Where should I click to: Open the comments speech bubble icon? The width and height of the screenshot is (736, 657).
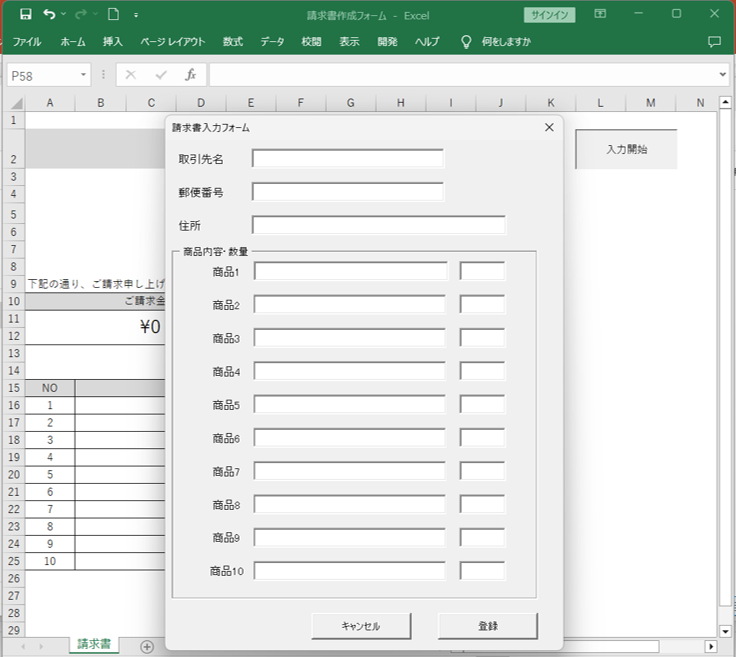point(714,42)
